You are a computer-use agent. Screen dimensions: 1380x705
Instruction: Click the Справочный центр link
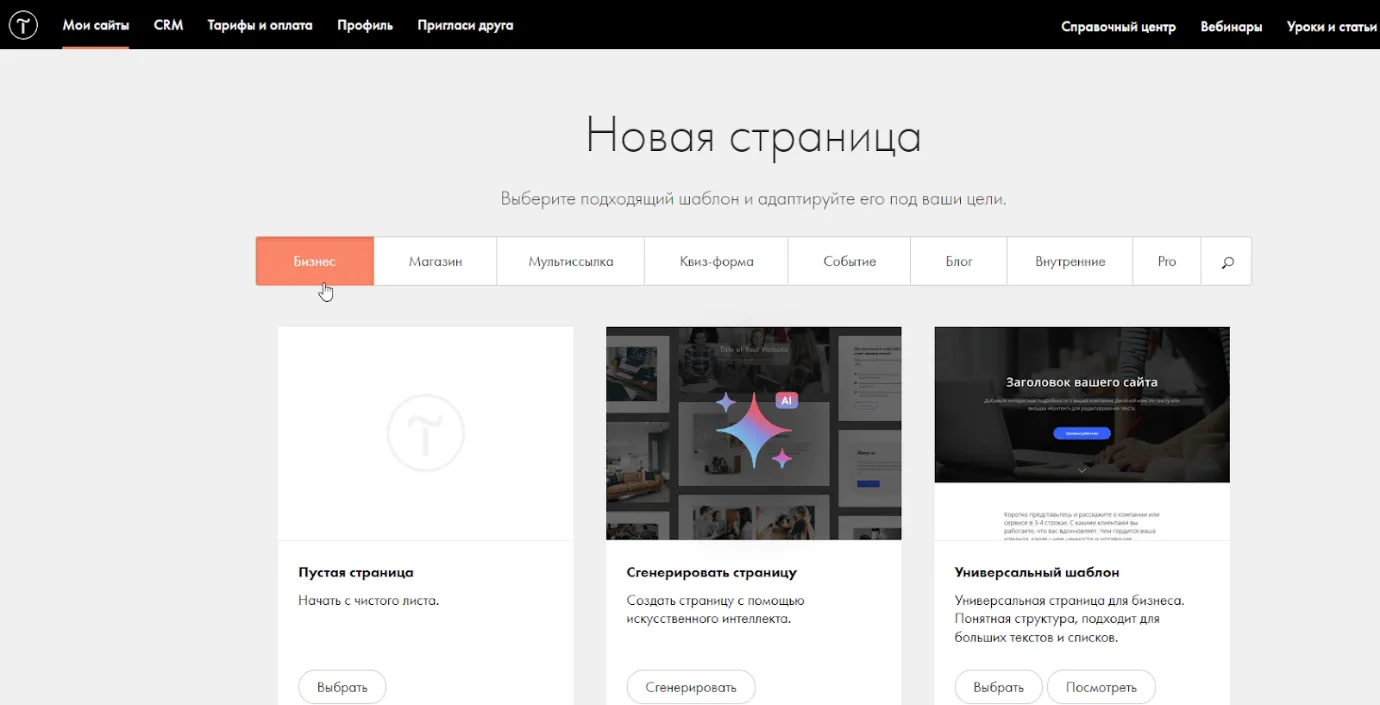coord(1118,27)
